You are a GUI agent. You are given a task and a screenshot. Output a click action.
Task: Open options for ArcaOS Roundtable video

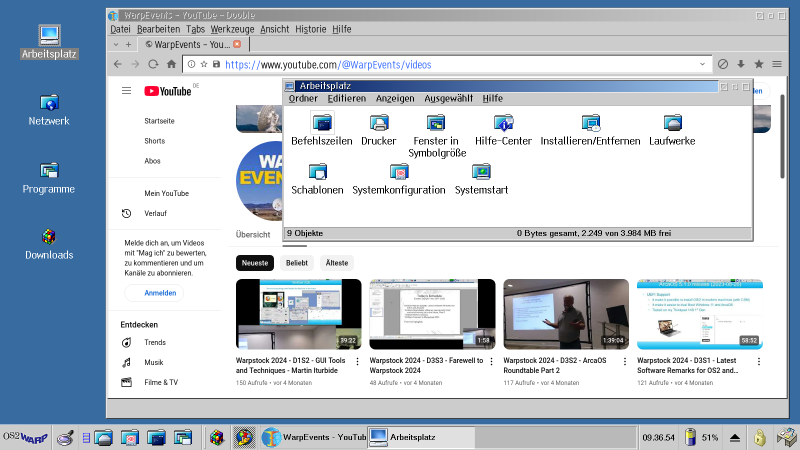[x=625, y=361]
